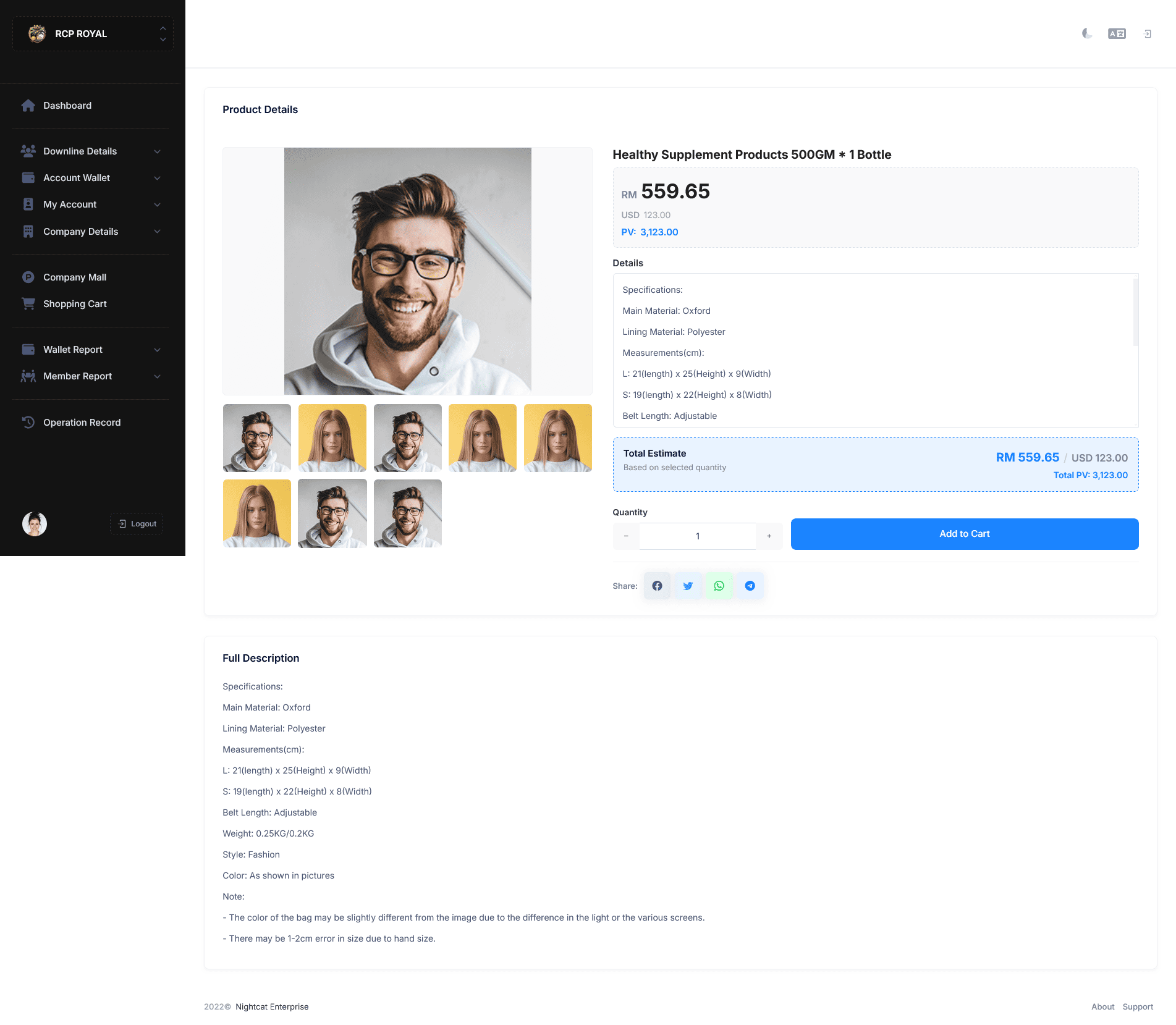Viewport: 1176px width, 1025px height.
Task: Select the last thumbnail in second row
Action: click(408, 513)
